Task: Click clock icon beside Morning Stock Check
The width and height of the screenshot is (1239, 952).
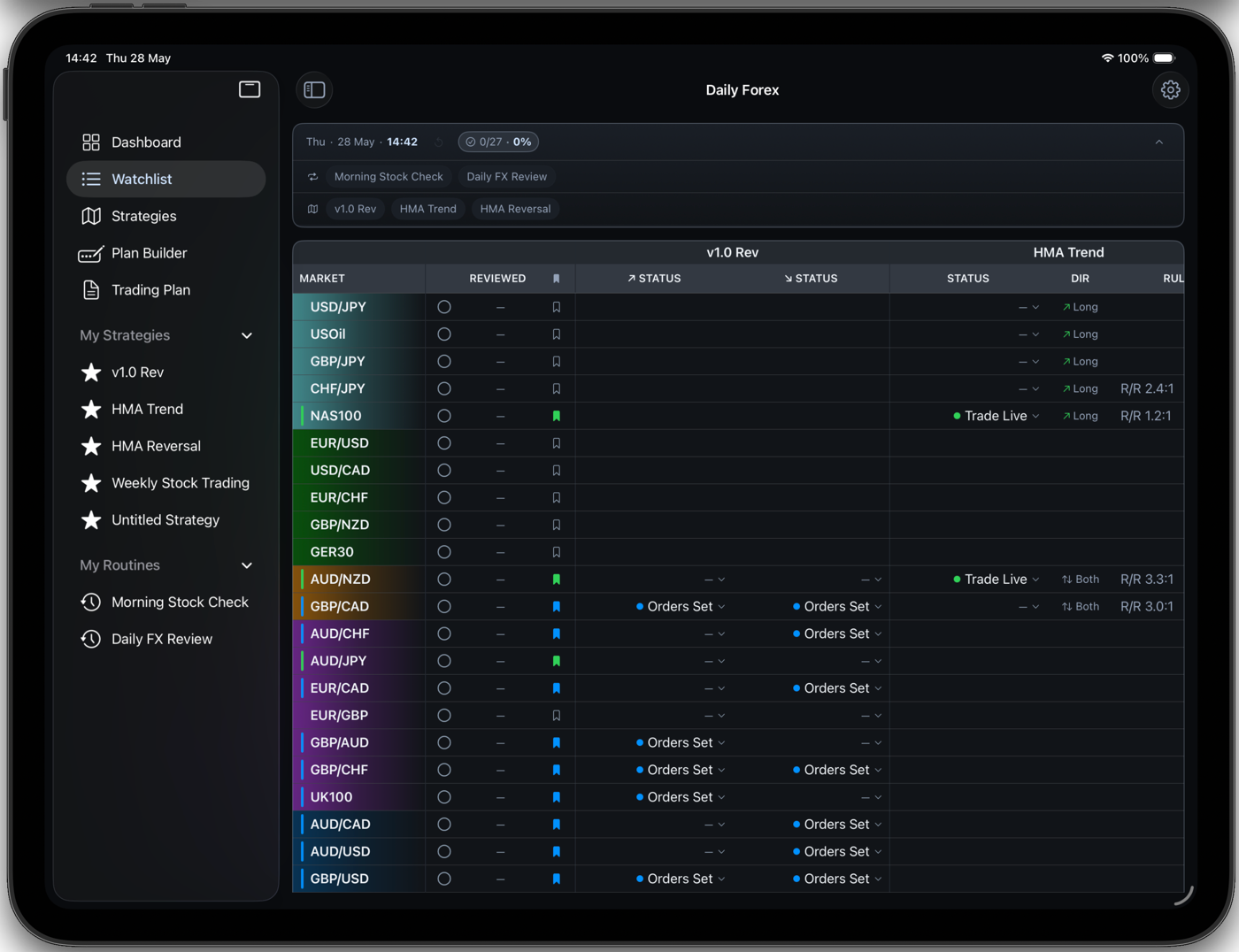Action: [x=91, y=602]
